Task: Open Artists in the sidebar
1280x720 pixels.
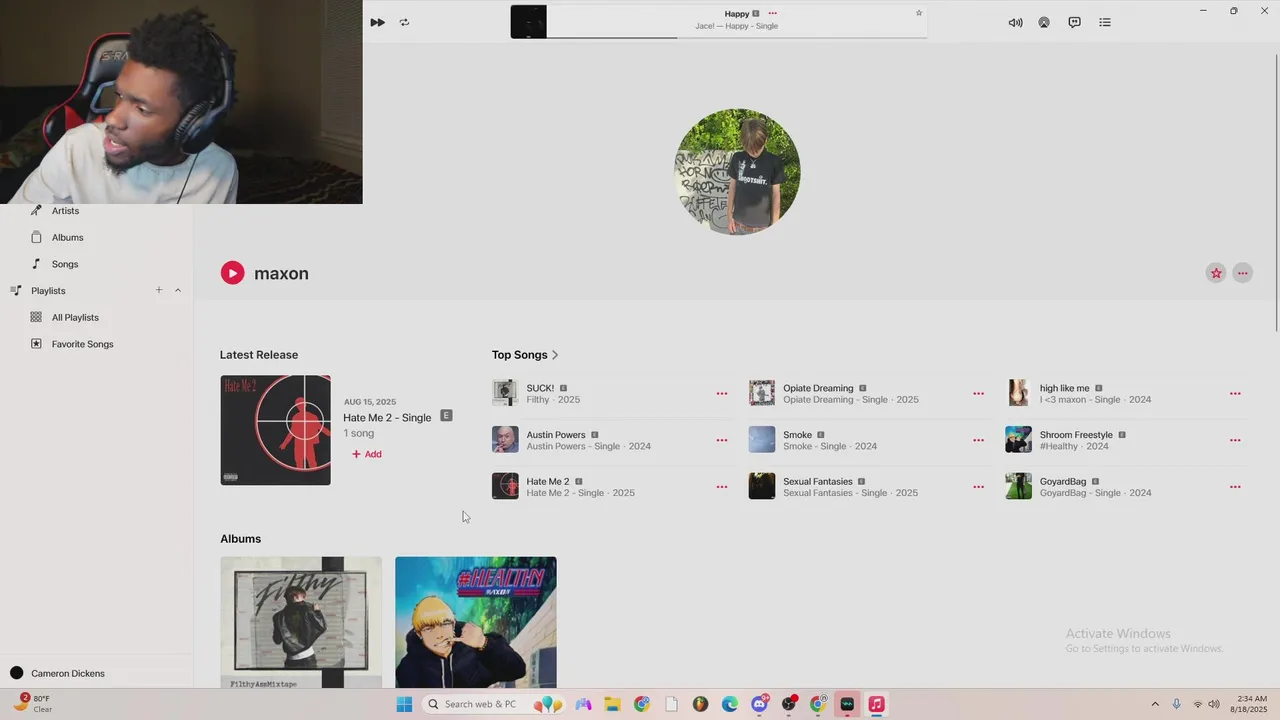Action: pyautogui.click(x=65, y=211)
